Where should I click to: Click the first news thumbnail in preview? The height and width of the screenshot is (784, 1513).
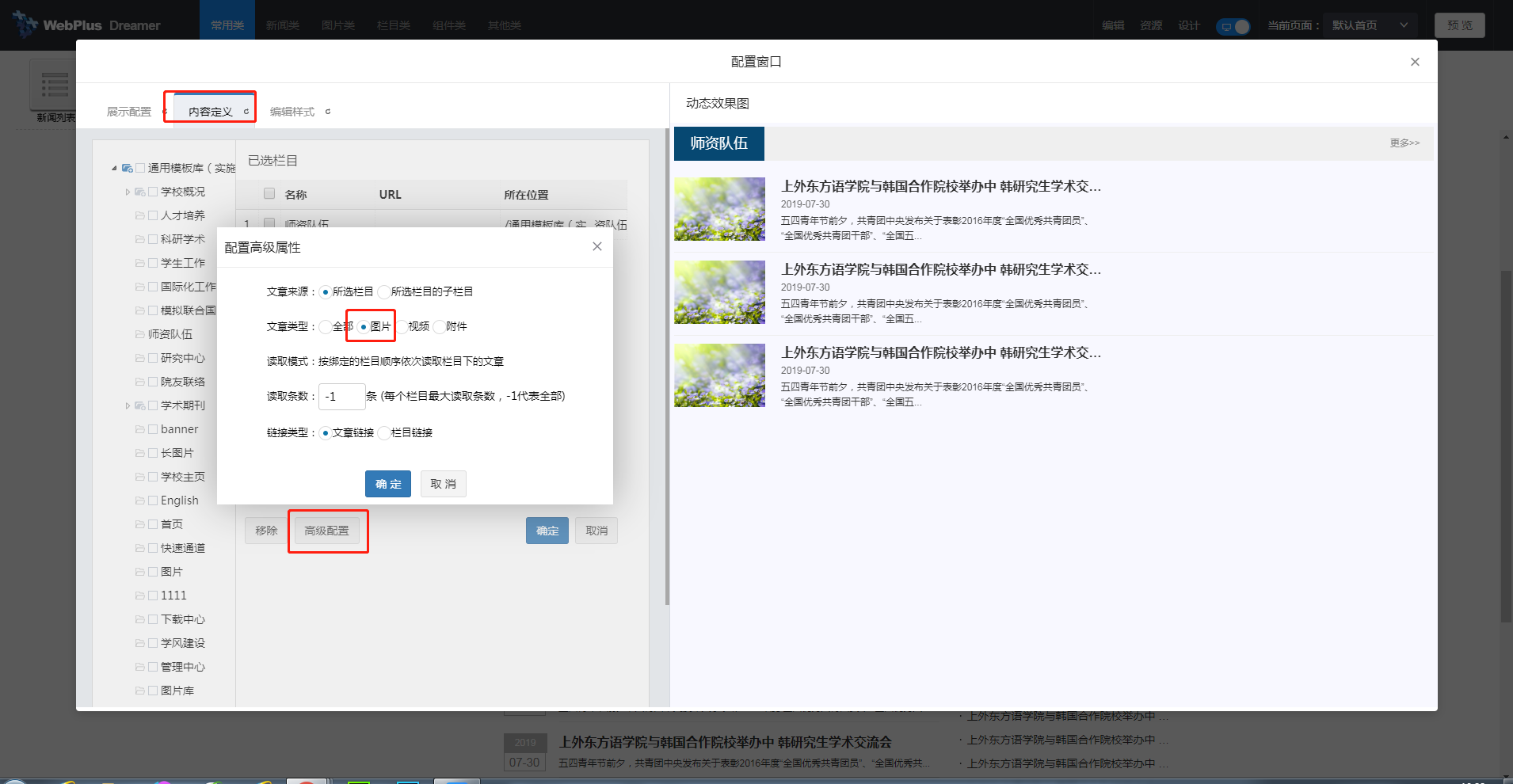click(719, 209)
